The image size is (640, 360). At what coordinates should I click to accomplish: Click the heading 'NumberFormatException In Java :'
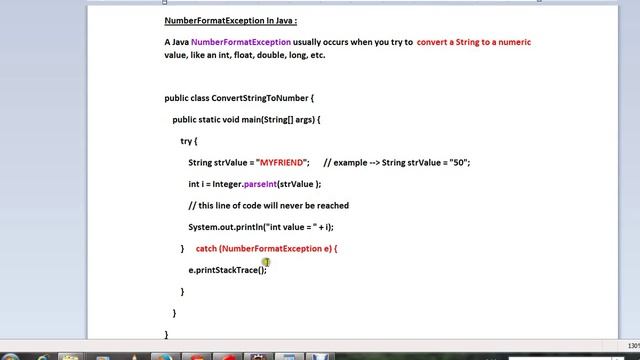coord(231,21)
